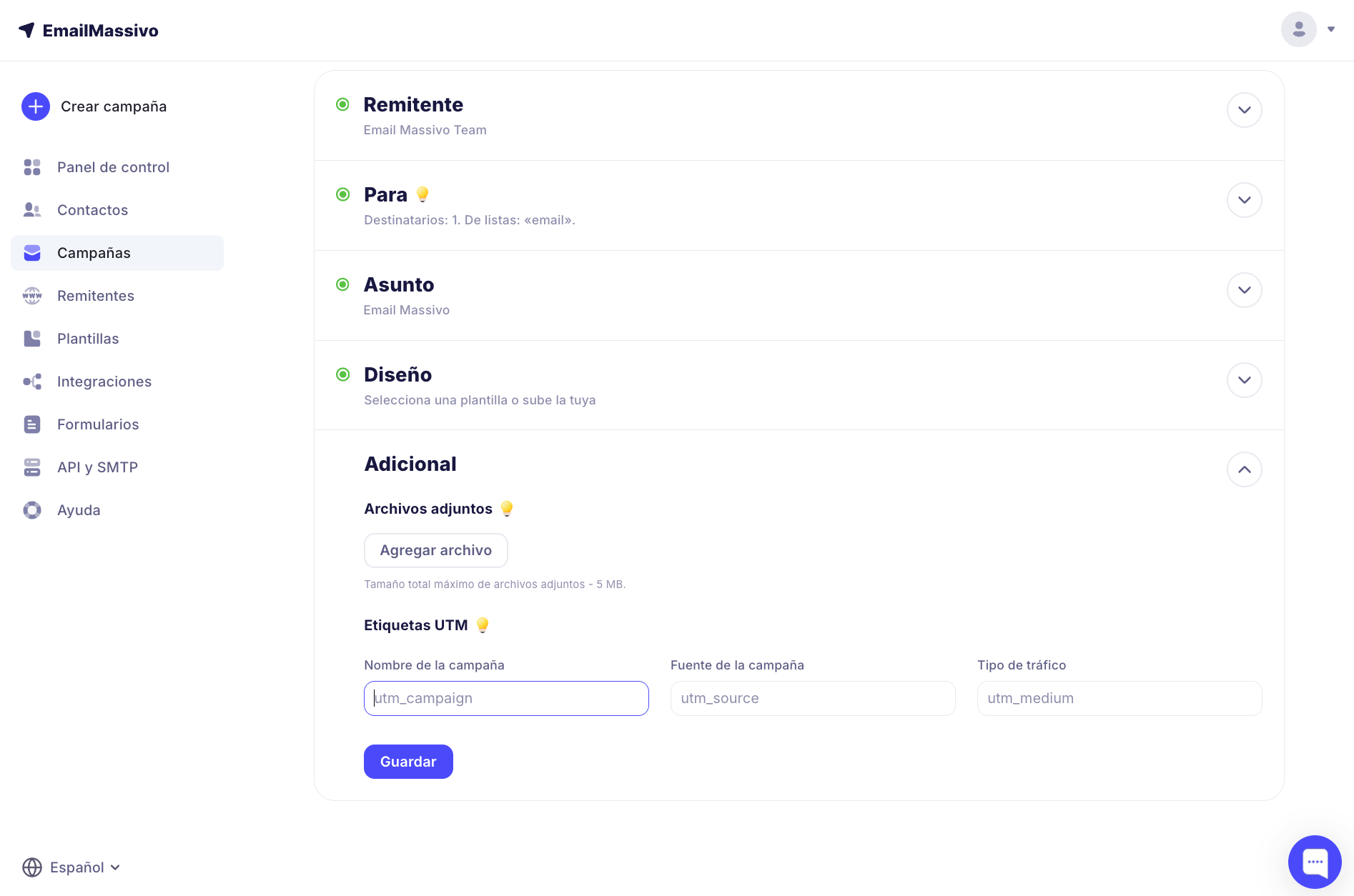This screenshot has height=896, width=1354.
Task: Open the Español language dropdown
Action: [x=84, y=867]
